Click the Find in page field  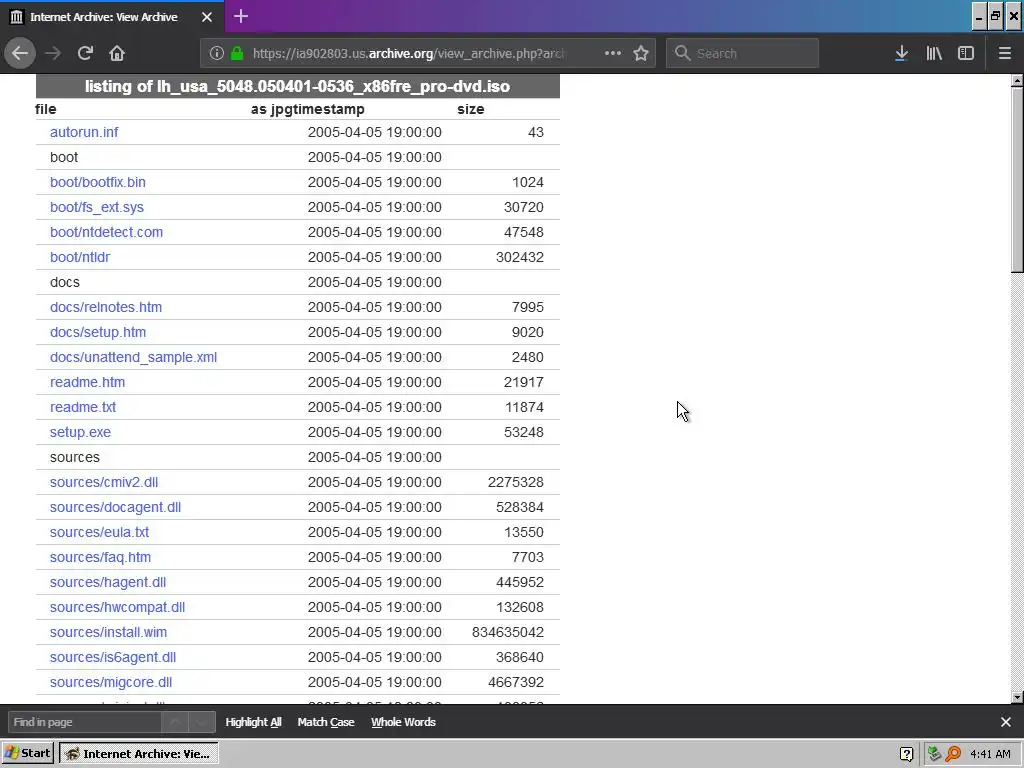[84, 722]
